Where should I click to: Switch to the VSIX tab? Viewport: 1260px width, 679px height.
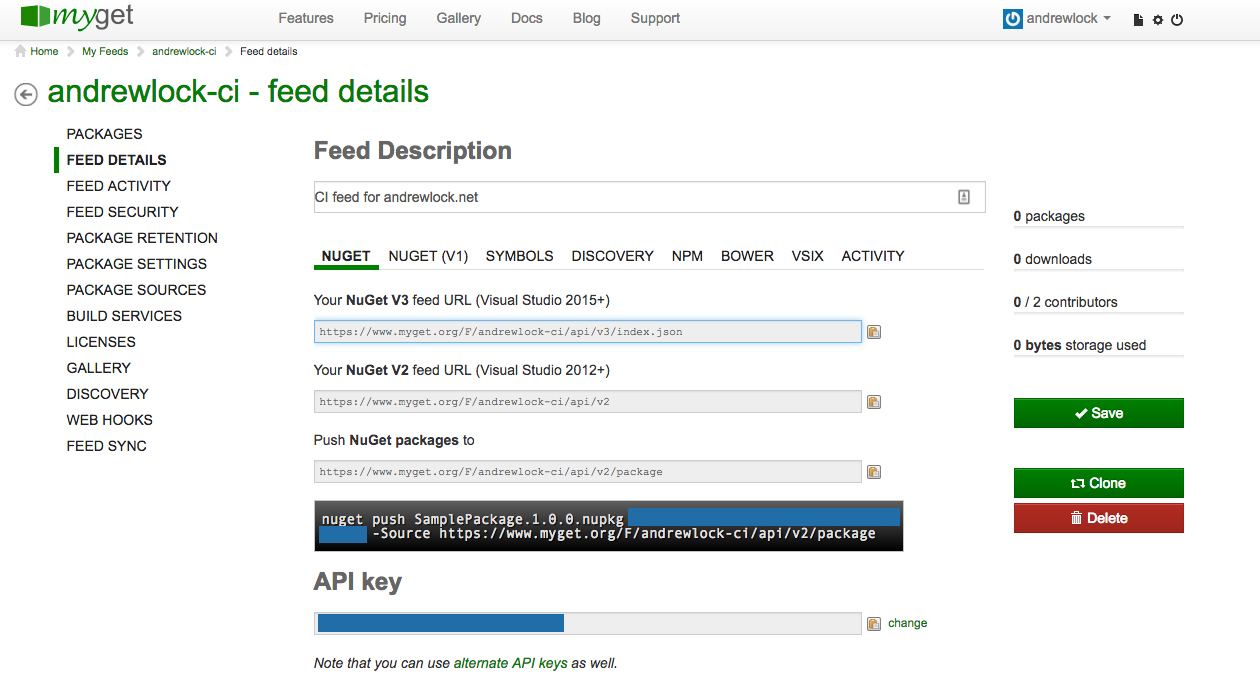pos(808,256)
